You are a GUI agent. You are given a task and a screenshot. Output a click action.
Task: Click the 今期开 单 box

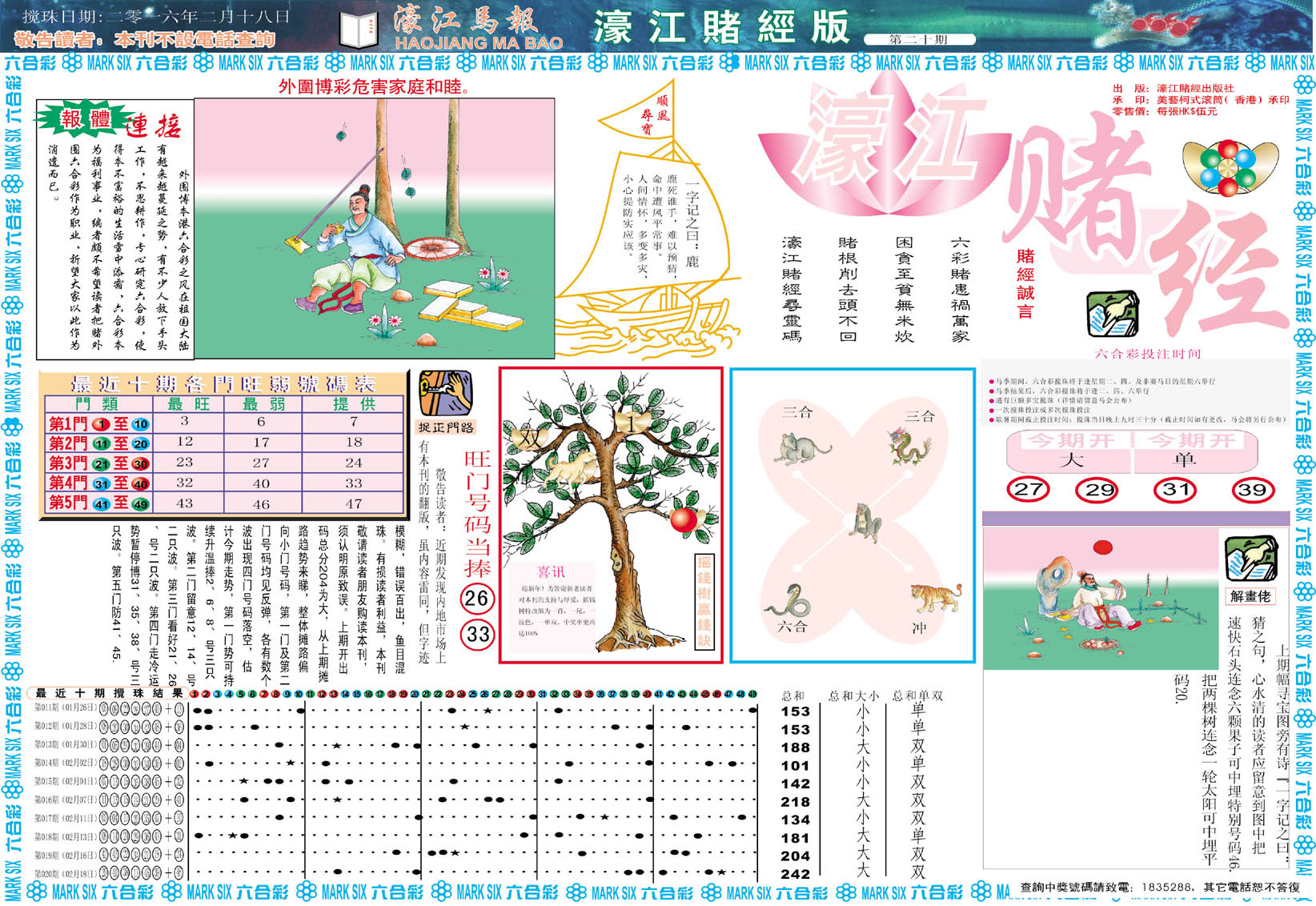coord(1194,452)
